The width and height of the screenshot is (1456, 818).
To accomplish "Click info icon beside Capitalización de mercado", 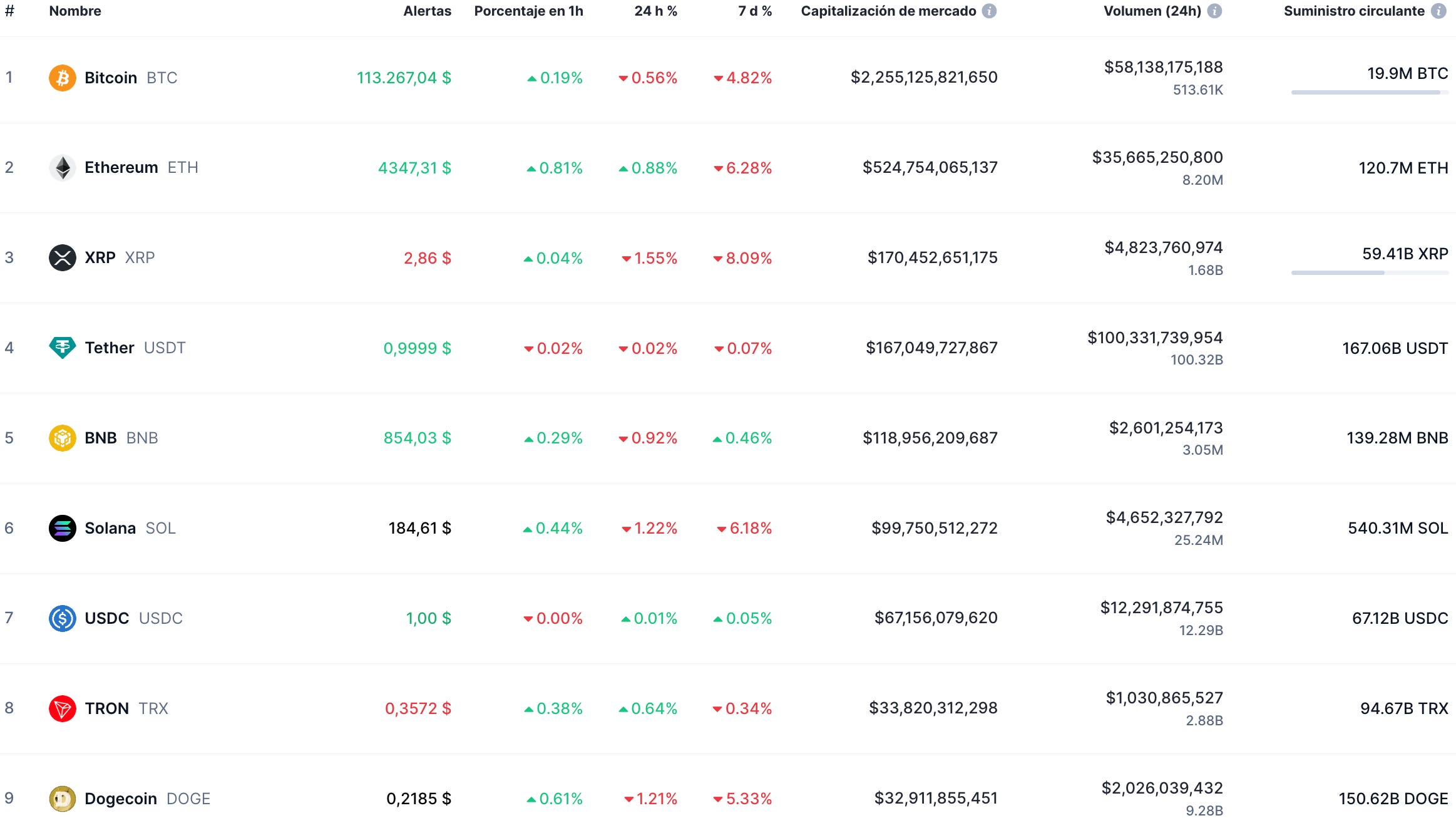I will pos(989,11).
